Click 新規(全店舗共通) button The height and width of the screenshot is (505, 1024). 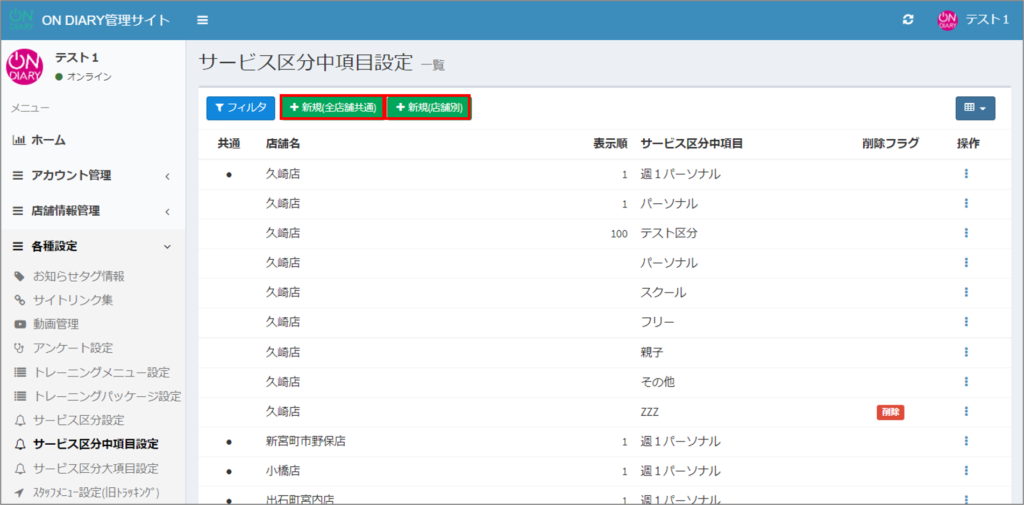332,107
